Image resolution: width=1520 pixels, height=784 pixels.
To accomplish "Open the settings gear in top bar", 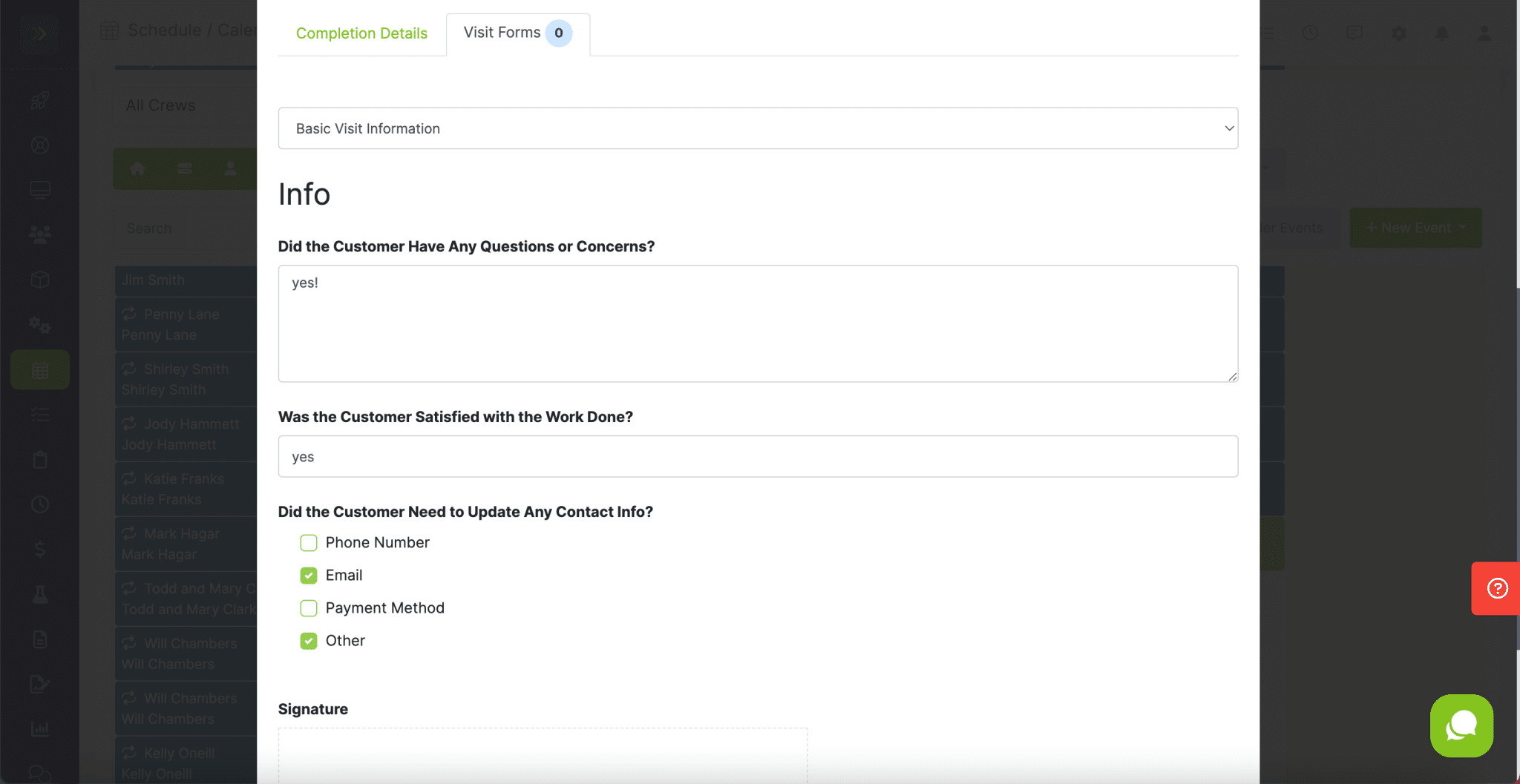I will pyautogui.click(x=1398, y=33).
